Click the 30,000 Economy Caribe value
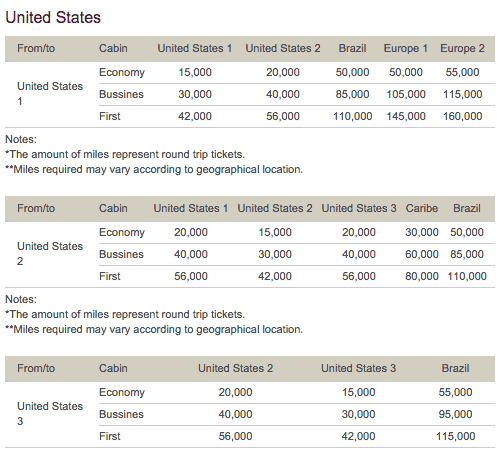Screen dimensions: 500x451 coord(422,232)
